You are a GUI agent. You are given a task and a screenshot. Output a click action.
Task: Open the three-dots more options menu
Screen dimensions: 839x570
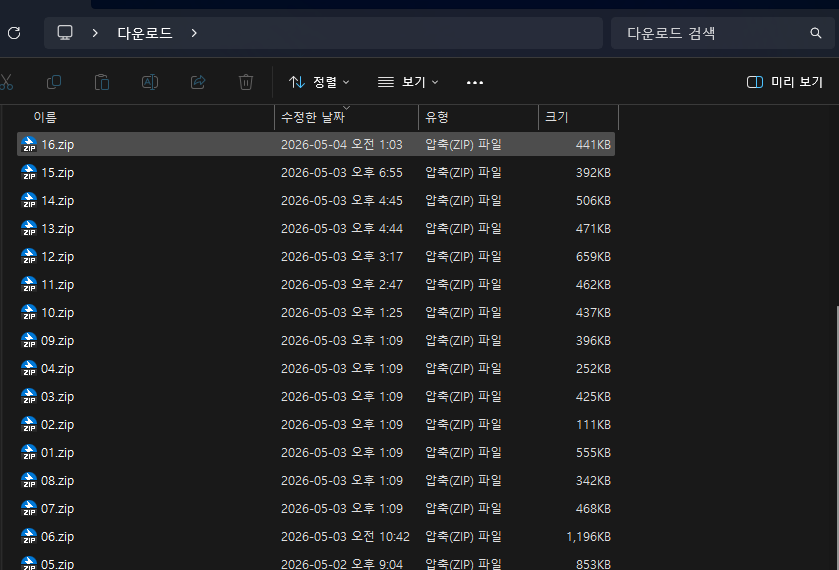coord(475,82)
